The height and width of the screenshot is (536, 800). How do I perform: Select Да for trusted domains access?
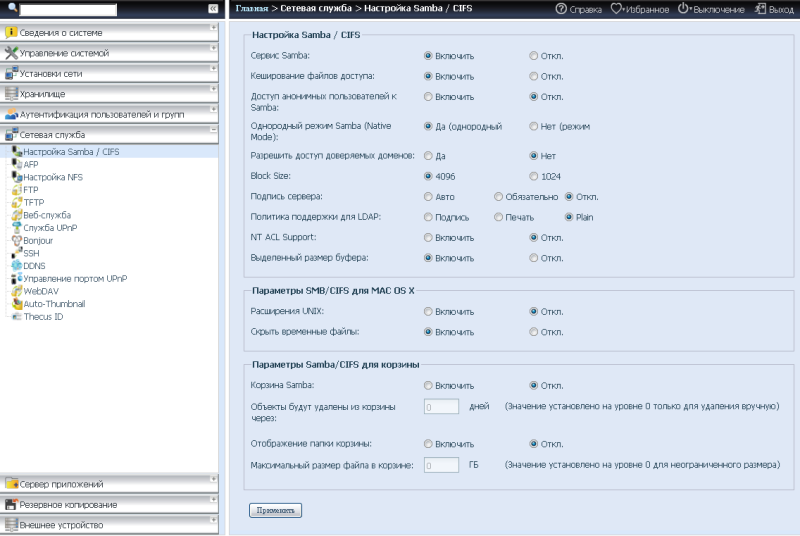click(x=428, y=156)
